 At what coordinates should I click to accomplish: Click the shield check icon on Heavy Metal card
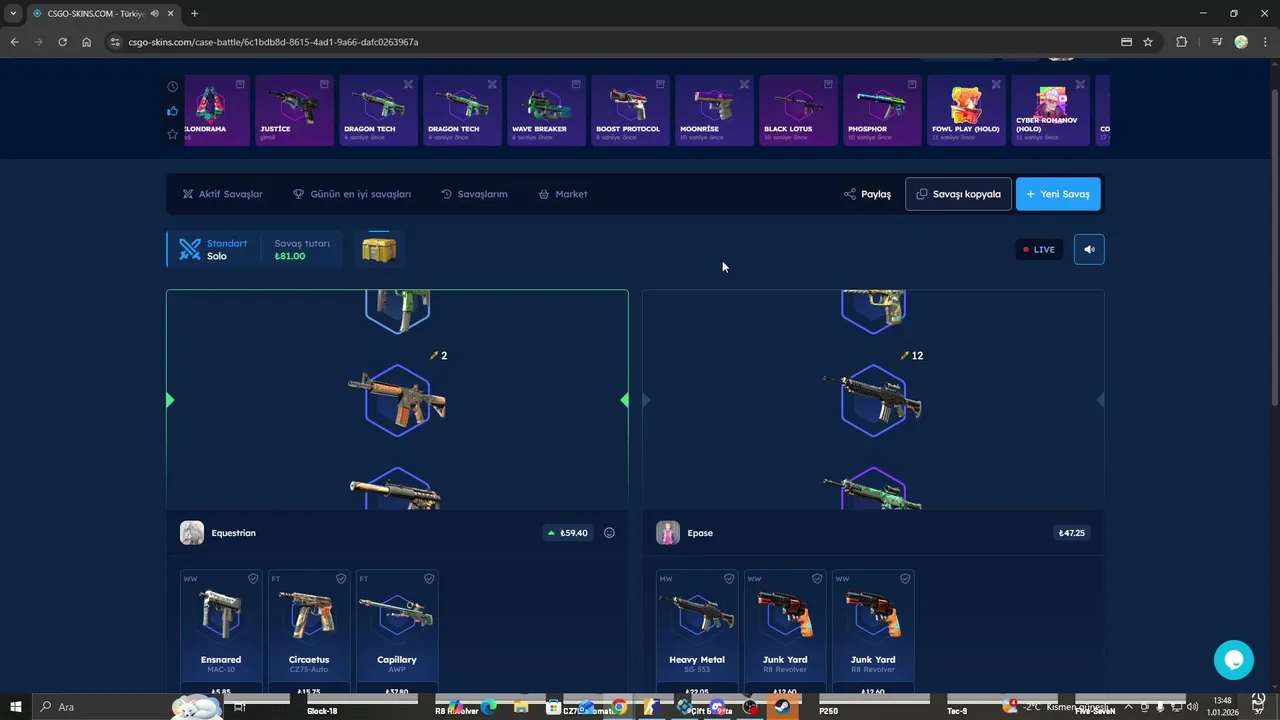[x=729, y=579]
